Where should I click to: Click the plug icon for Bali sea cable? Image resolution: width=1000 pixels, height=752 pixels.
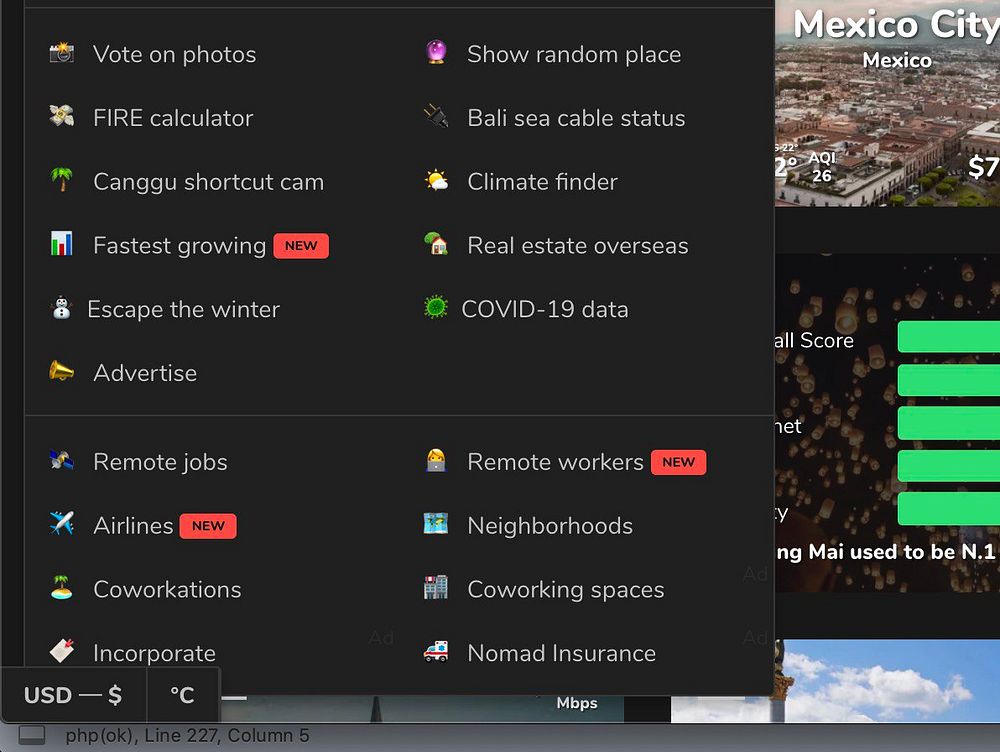[x=436, y=116]
